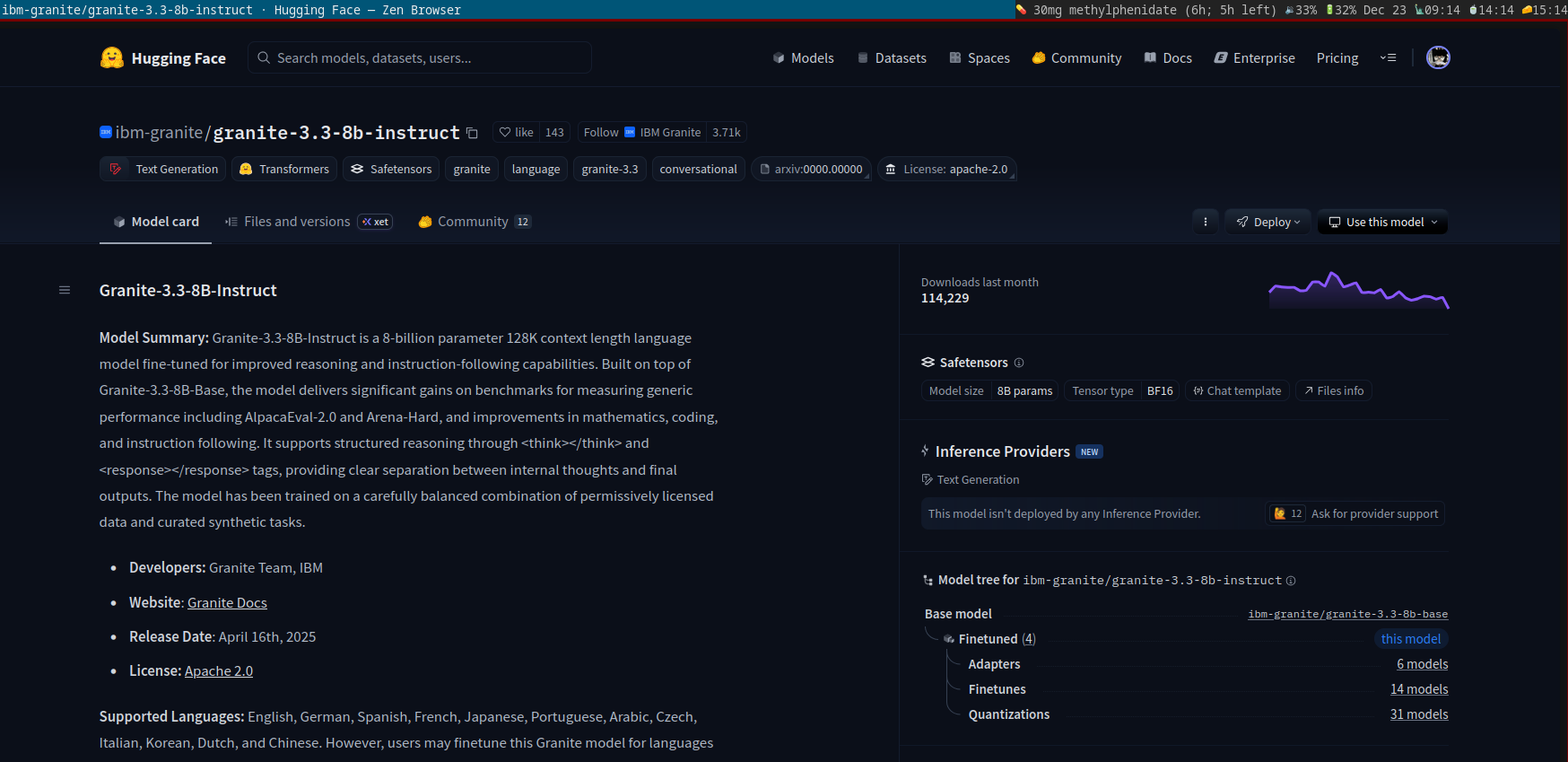Click Ask for provider support button
This screenshot has height=762, width=1568.
[x=1355, y=513]
